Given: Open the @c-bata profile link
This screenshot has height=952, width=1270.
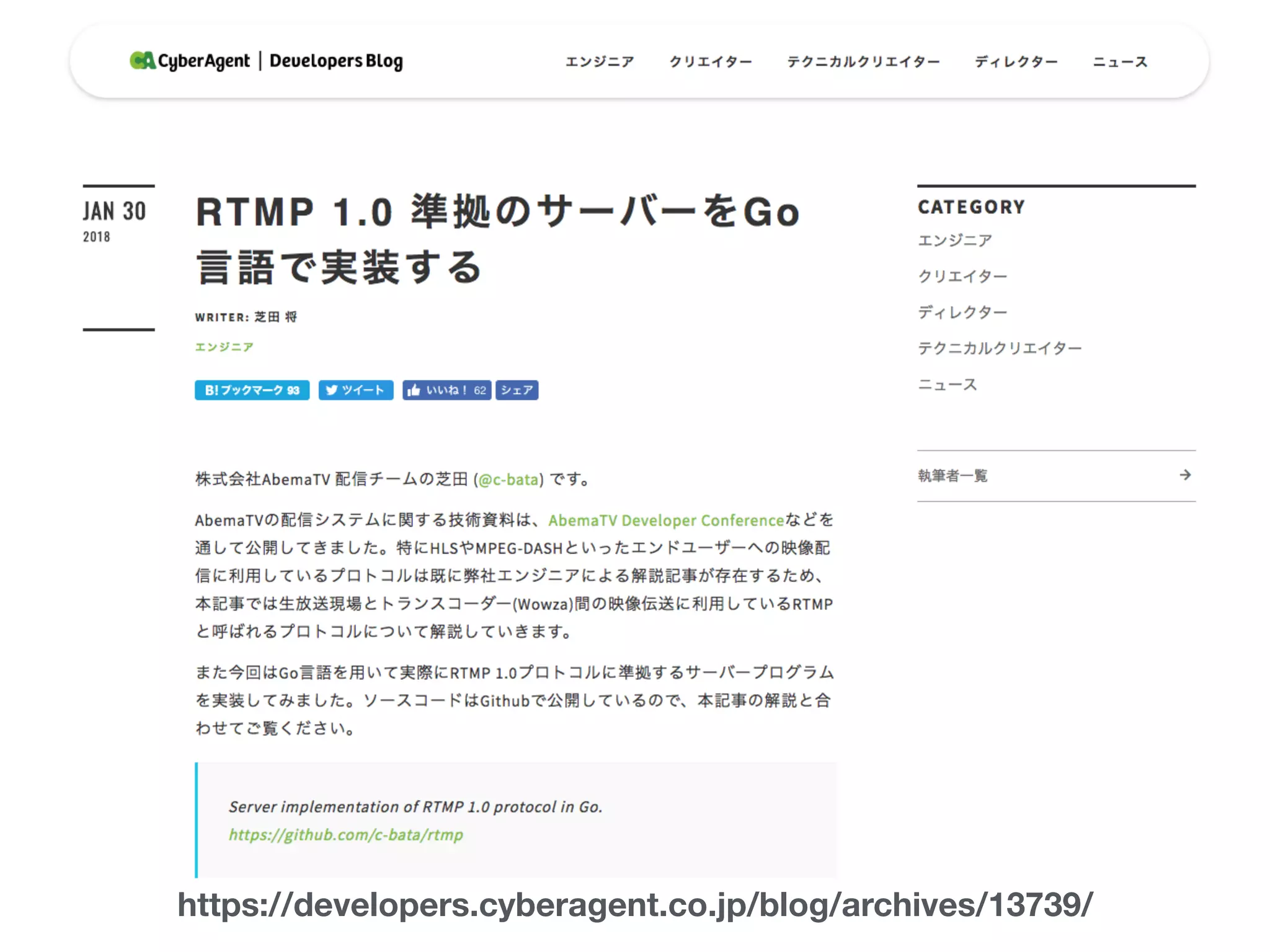Looking at the screenshot, I should pos(508,479).
